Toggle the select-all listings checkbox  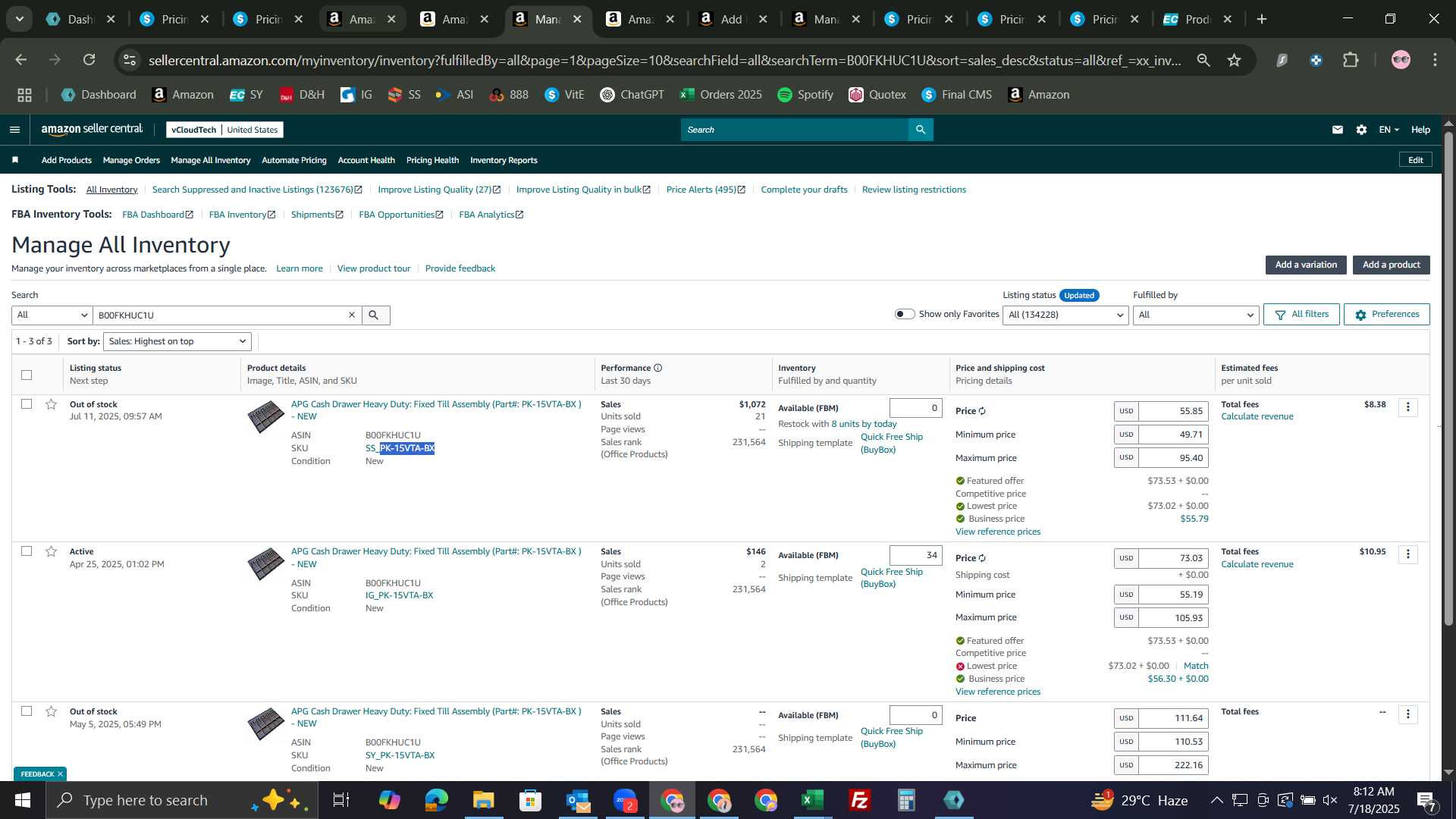(27, 375)
